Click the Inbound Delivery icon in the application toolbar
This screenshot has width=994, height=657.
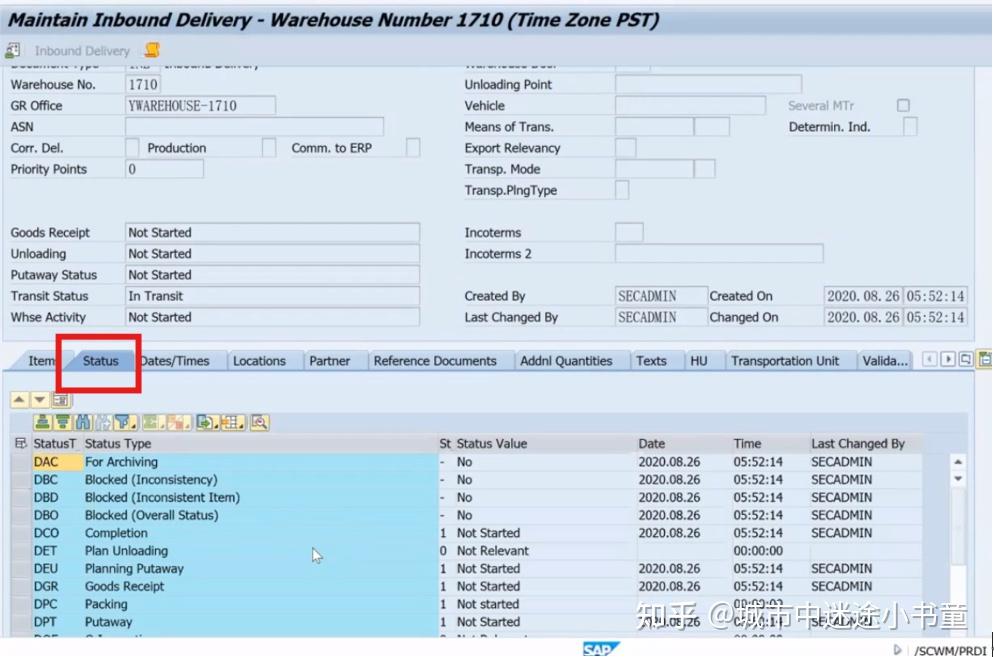11,51
